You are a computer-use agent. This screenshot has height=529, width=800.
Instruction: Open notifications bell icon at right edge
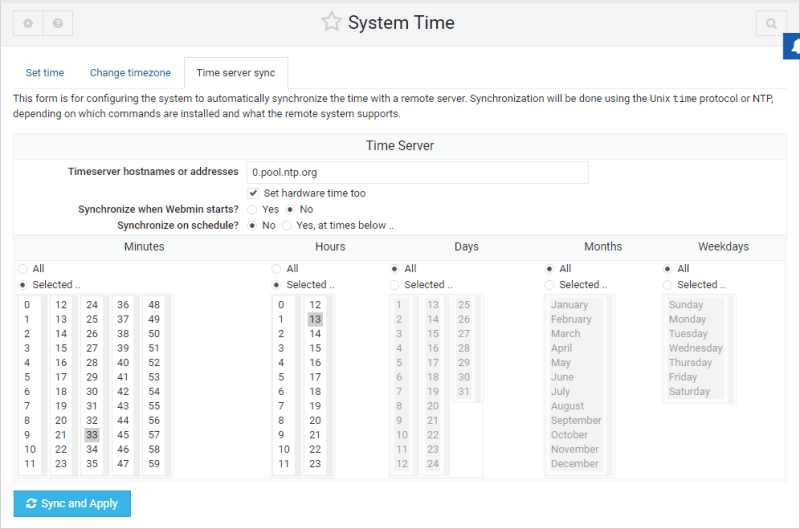[x=793, y=46]
